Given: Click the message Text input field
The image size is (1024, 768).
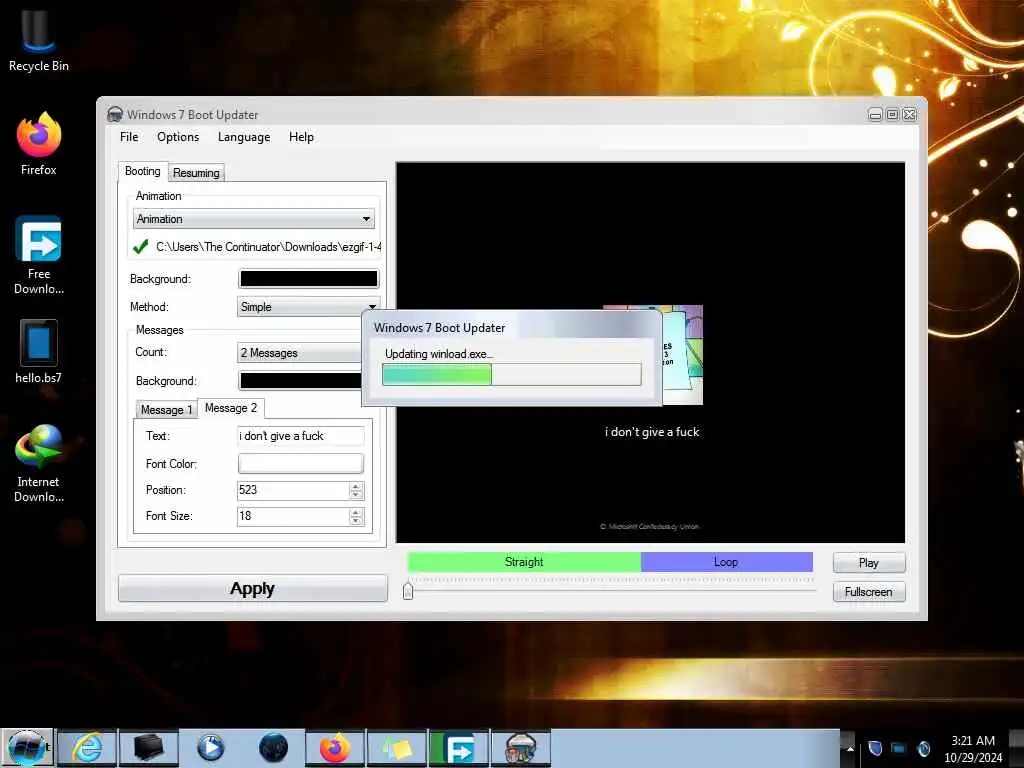Looking at the screenshot, I should (300, 436).
